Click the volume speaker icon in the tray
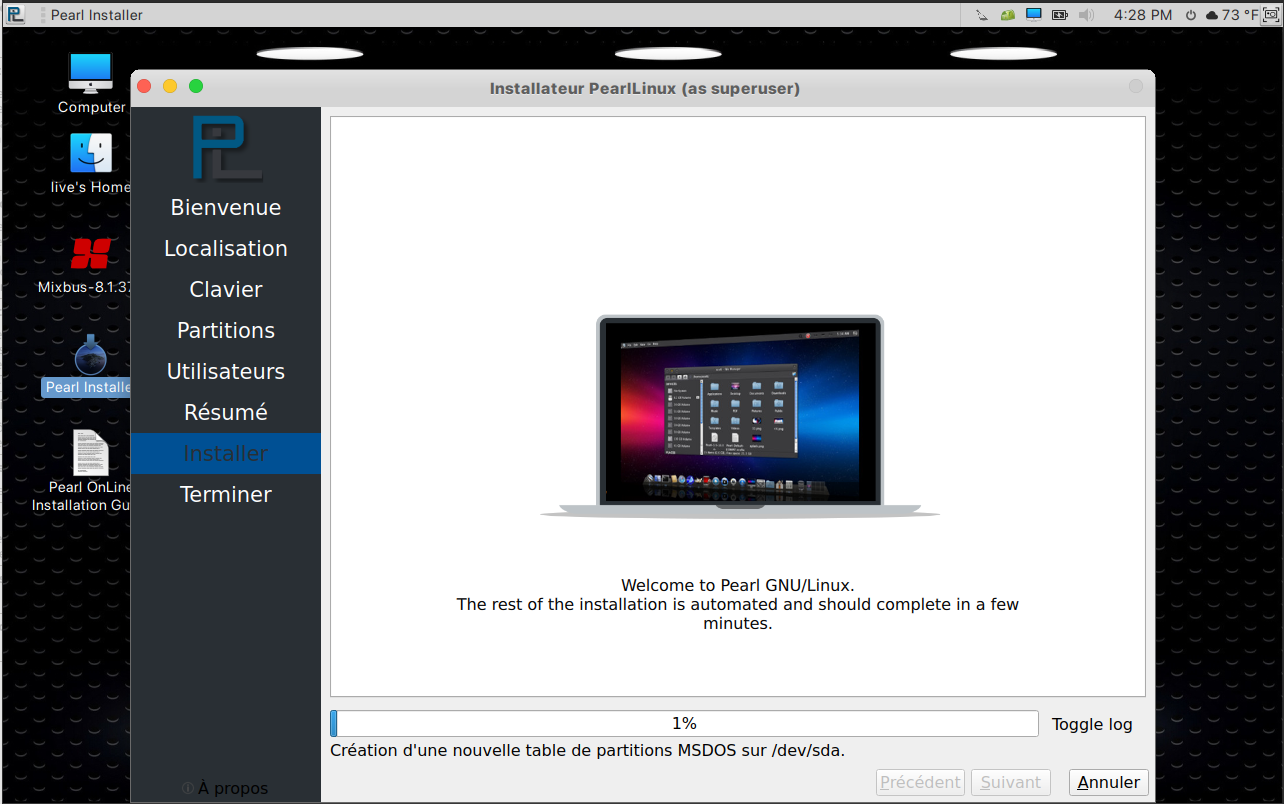 coord(1086,15)
